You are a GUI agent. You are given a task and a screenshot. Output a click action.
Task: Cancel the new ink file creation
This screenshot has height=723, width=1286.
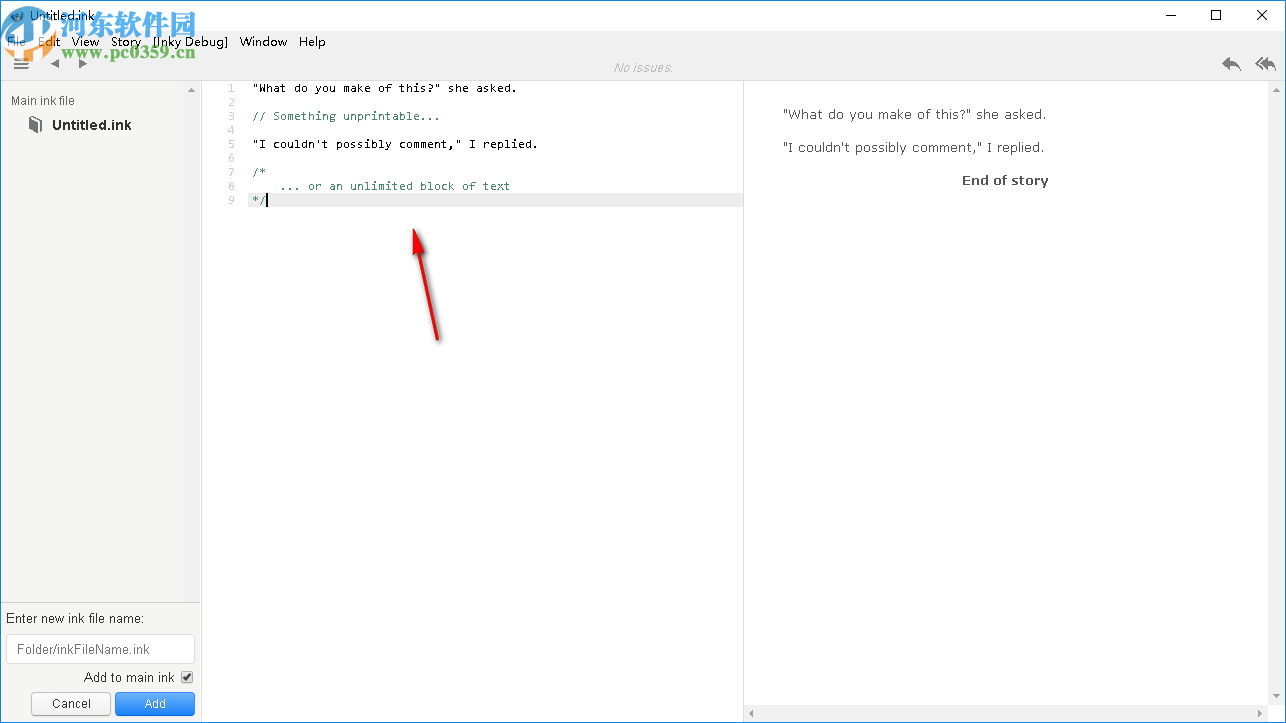point(71,704)
